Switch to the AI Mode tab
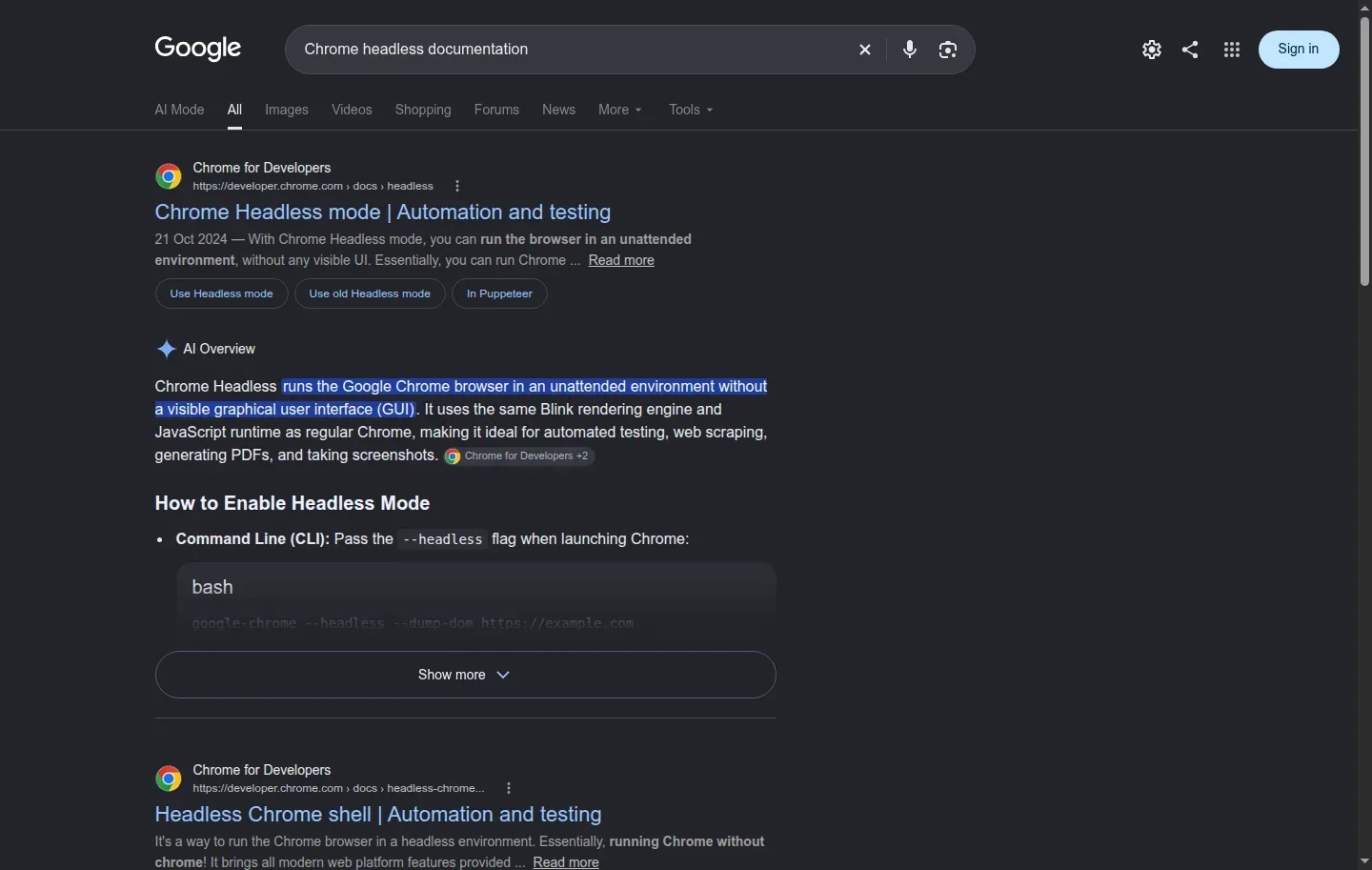 click(x=179, y=110)
